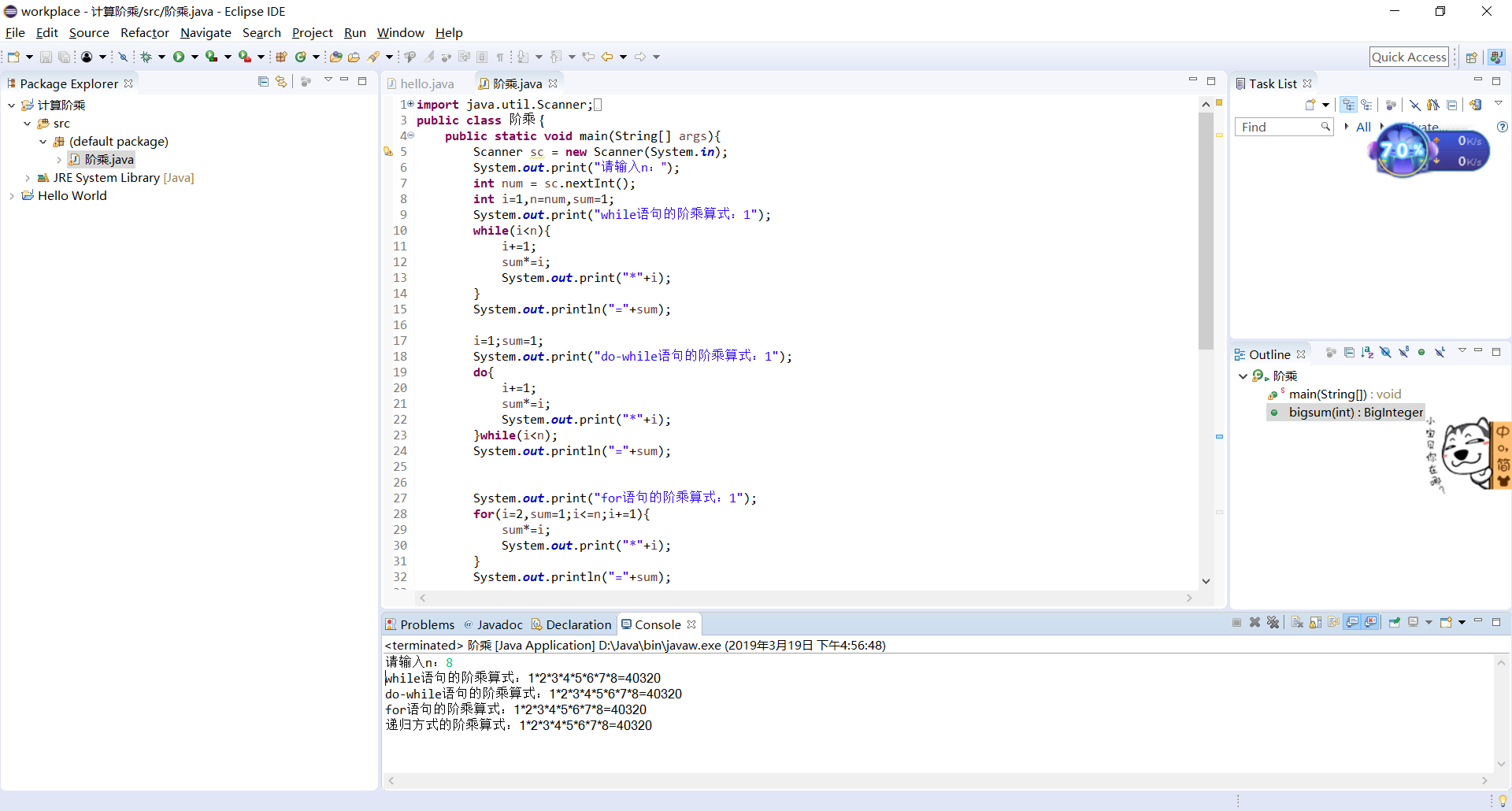Click the Next Annotation icon
The image size is (1512, 811).
coord(523,57)
